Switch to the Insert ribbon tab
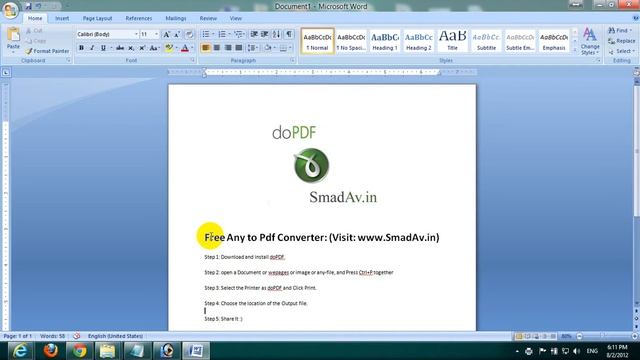 pos(62,18)
